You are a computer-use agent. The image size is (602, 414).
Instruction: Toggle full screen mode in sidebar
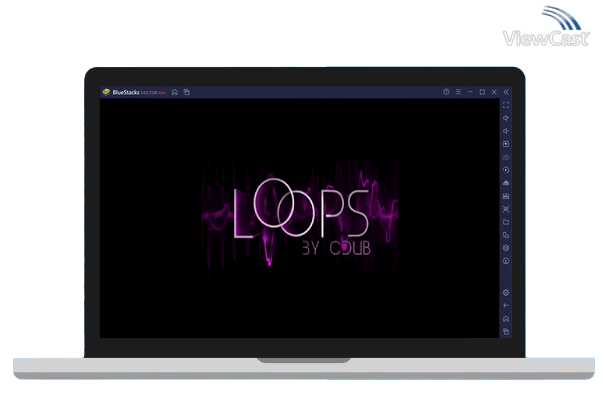click(x=506, y=105)
